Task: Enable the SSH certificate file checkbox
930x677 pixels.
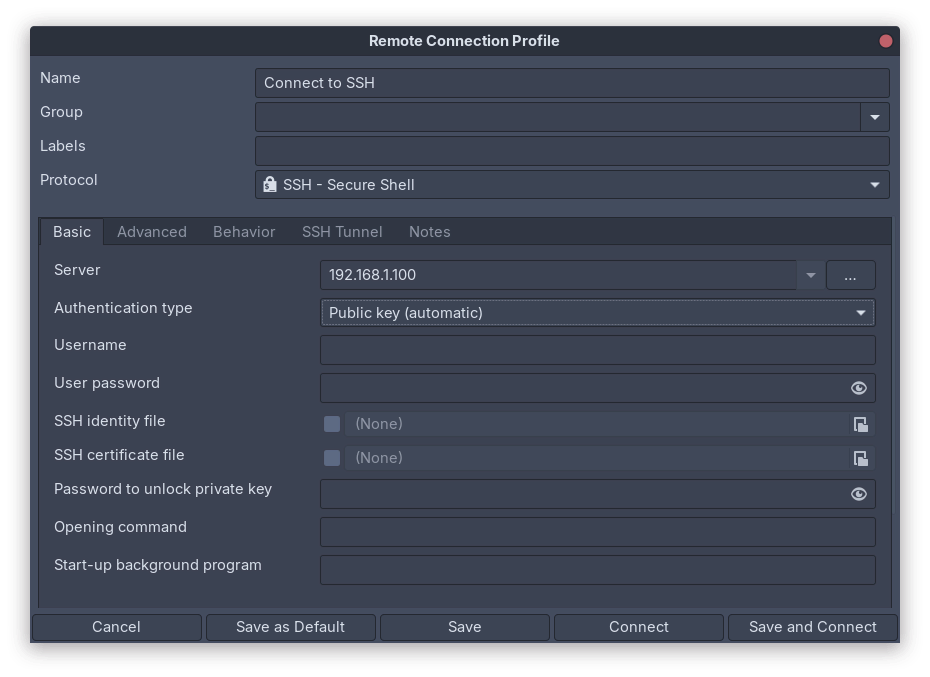Action: (x=332, y=458)
